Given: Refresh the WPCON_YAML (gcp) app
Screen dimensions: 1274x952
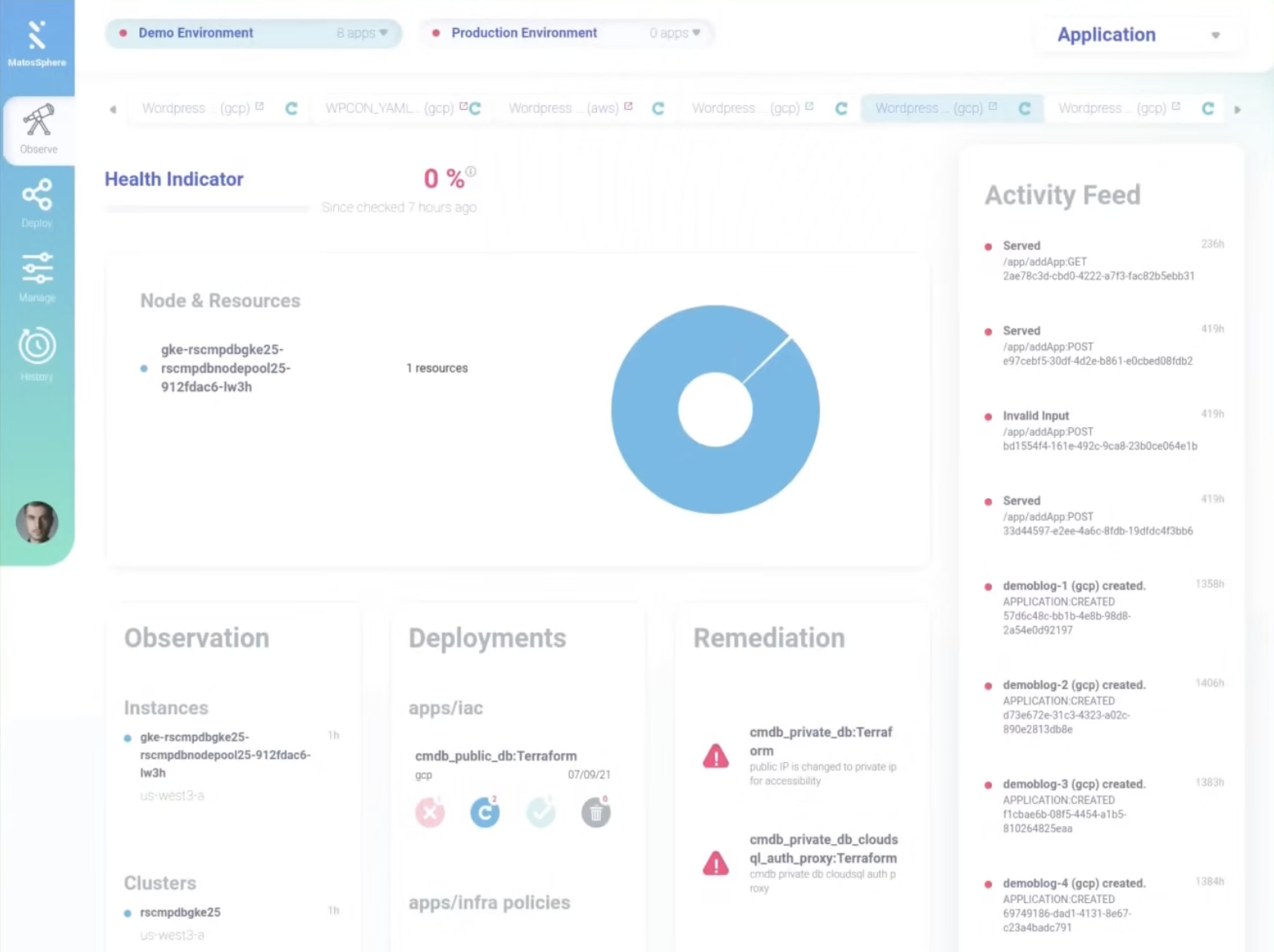Looking at the screenshot, I should click(x=475, y=108).
